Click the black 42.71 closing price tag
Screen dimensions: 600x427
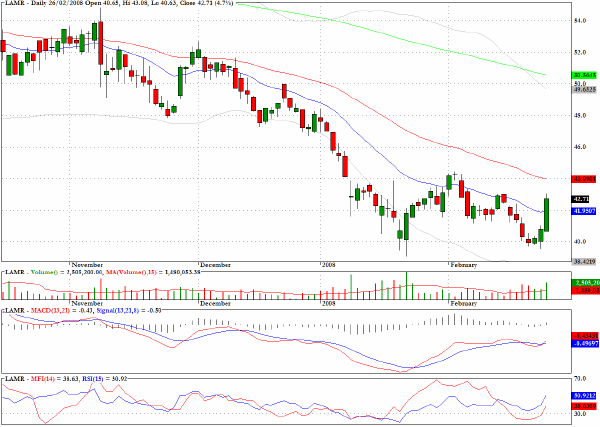(x=581, y=199)
